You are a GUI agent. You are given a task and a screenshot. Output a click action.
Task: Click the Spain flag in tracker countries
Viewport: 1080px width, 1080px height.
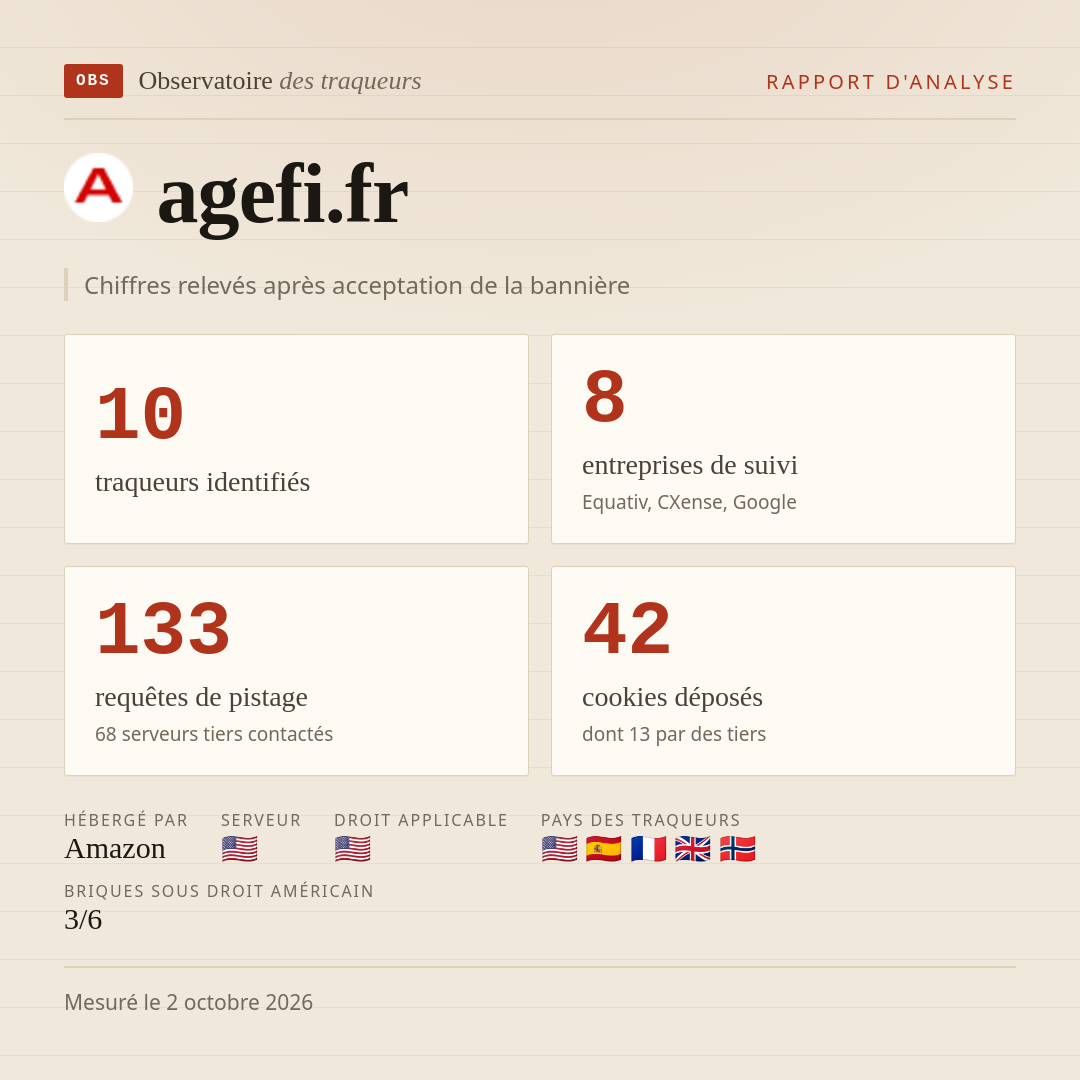click(604, 849)
